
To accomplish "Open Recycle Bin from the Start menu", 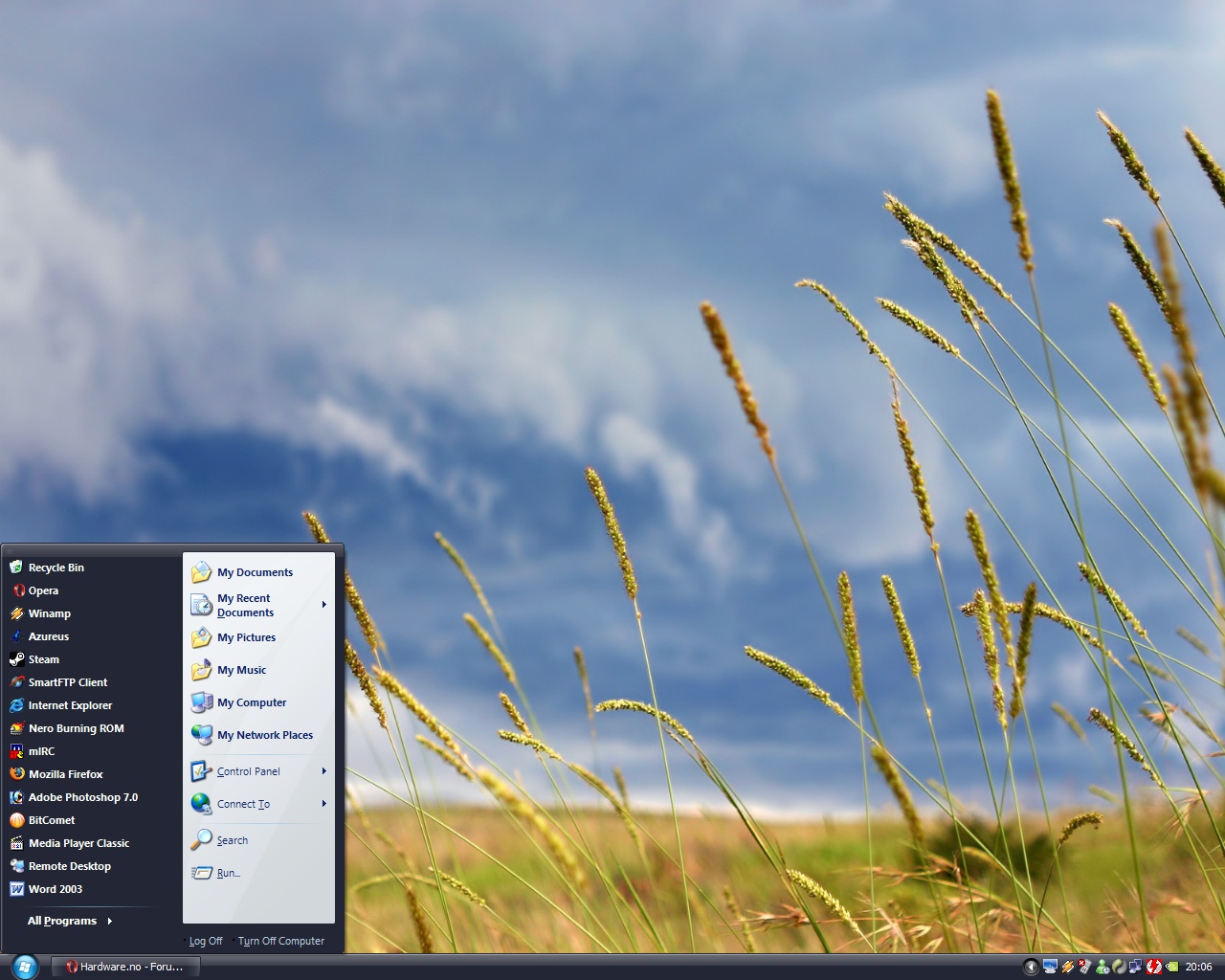I will click(48, 568).
